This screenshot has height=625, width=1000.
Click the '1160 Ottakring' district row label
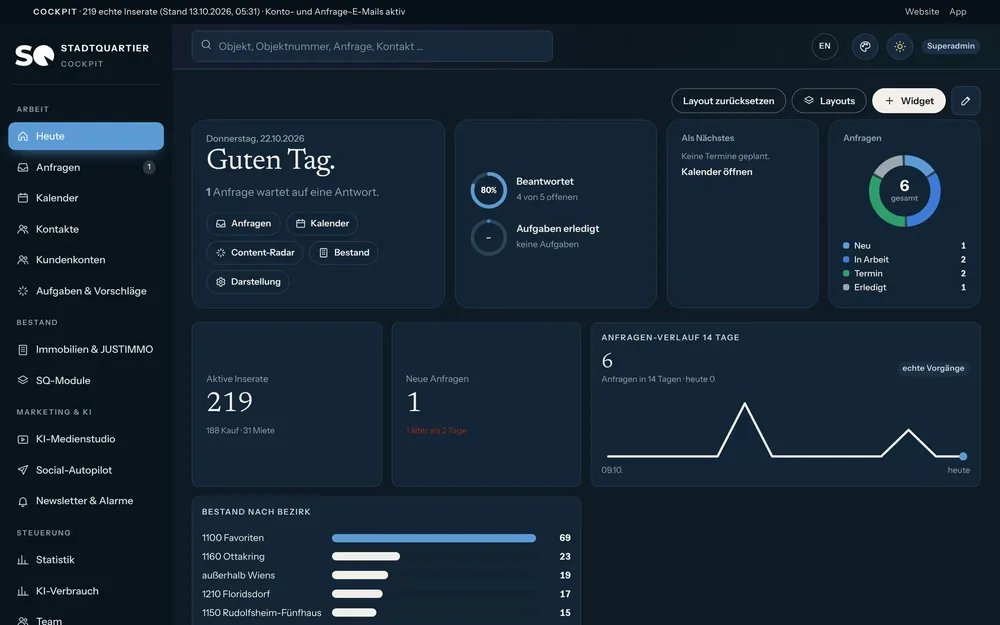pyautogui.click(x=233, y=557)
